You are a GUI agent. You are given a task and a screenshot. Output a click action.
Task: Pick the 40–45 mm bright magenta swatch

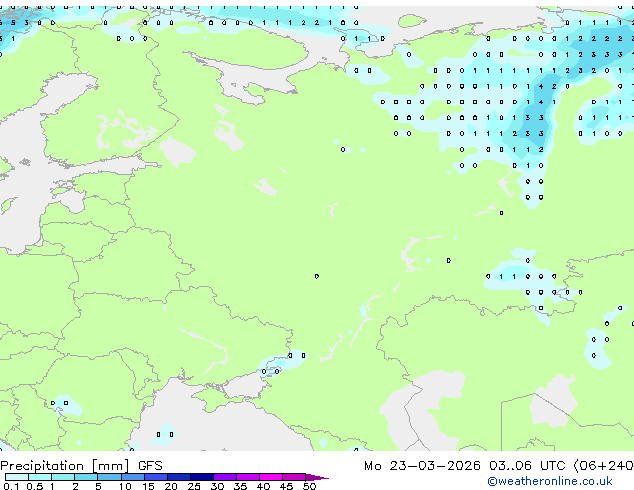(x=271, y=477)
